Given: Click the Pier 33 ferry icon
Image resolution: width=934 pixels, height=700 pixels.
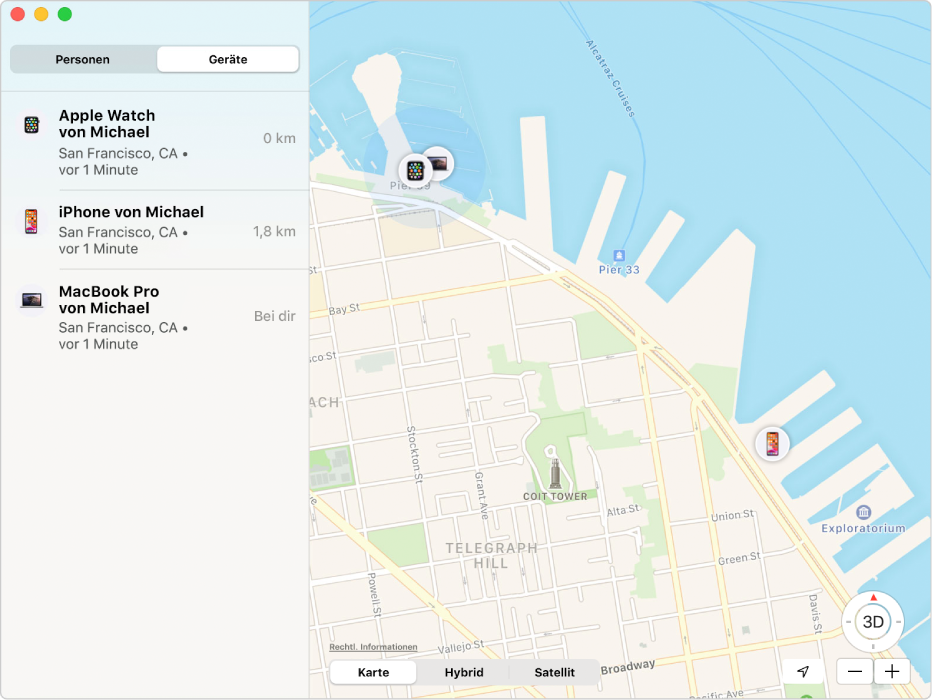Looking at the screenshot, I should (619, 256).
